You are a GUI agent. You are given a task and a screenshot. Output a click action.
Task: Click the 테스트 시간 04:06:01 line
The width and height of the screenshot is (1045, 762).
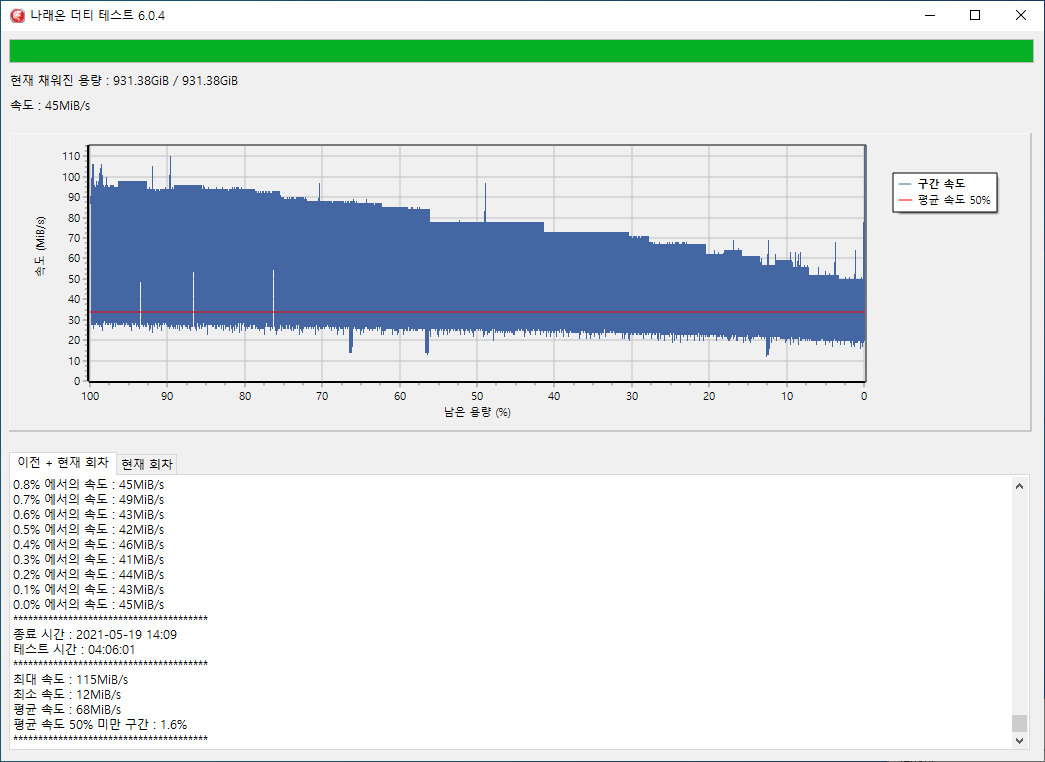click(74, 649)
